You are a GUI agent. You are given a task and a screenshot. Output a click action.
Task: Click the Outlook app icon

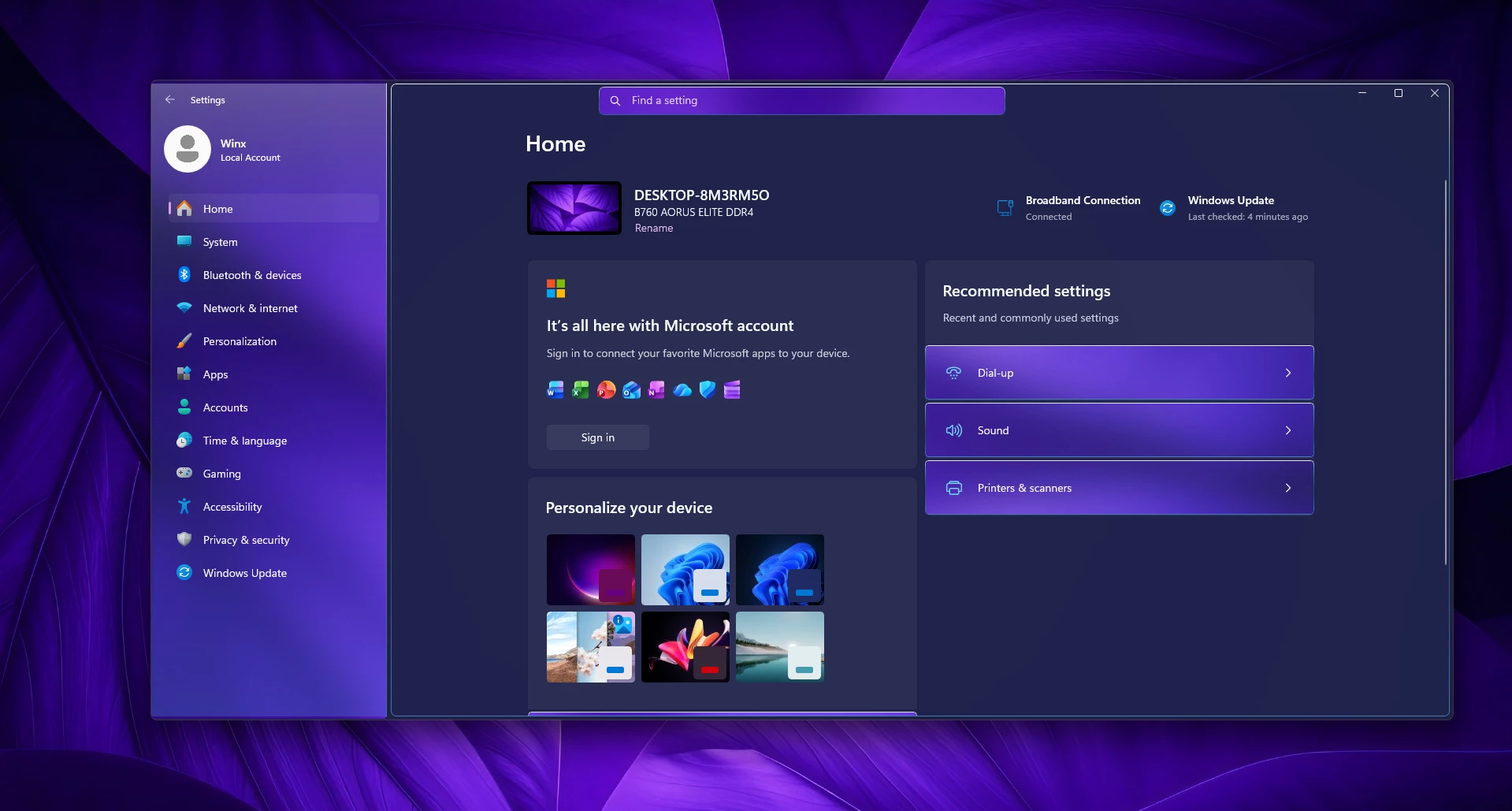(631, 389)
